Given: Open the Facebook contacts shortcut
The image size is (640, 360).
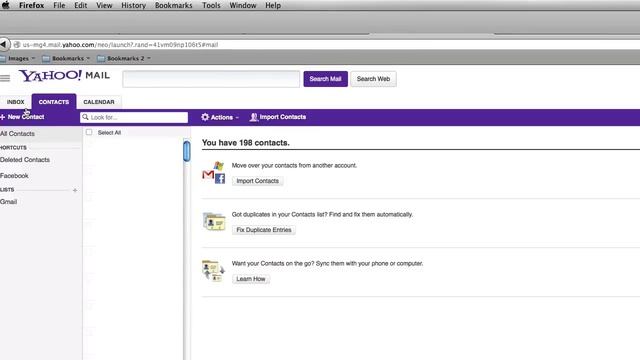Looking at the screenshot, I should click(x=14, y=176).
